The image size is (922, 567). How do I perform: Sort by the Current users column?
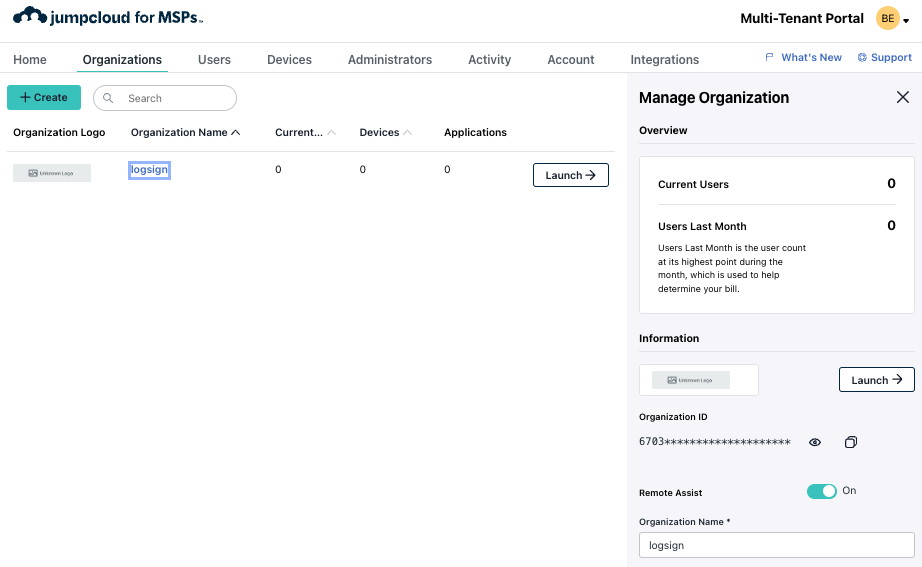[305, 132]
